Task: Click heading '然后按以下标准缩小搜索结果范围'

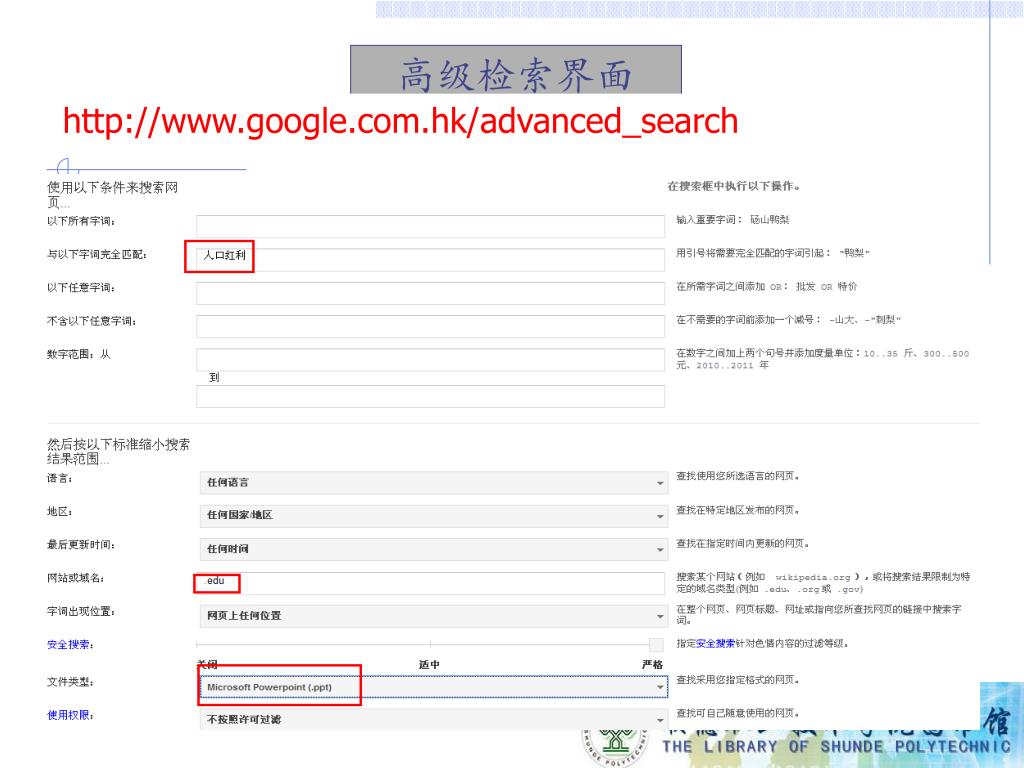Action: coord(118,451)
